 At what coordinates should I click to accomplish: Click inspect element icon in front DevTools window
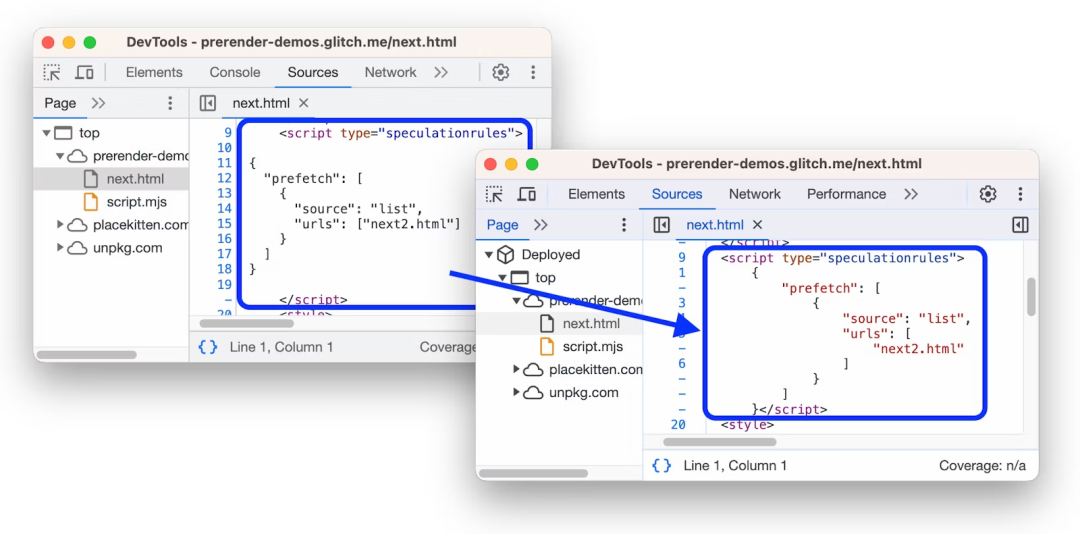494,194
